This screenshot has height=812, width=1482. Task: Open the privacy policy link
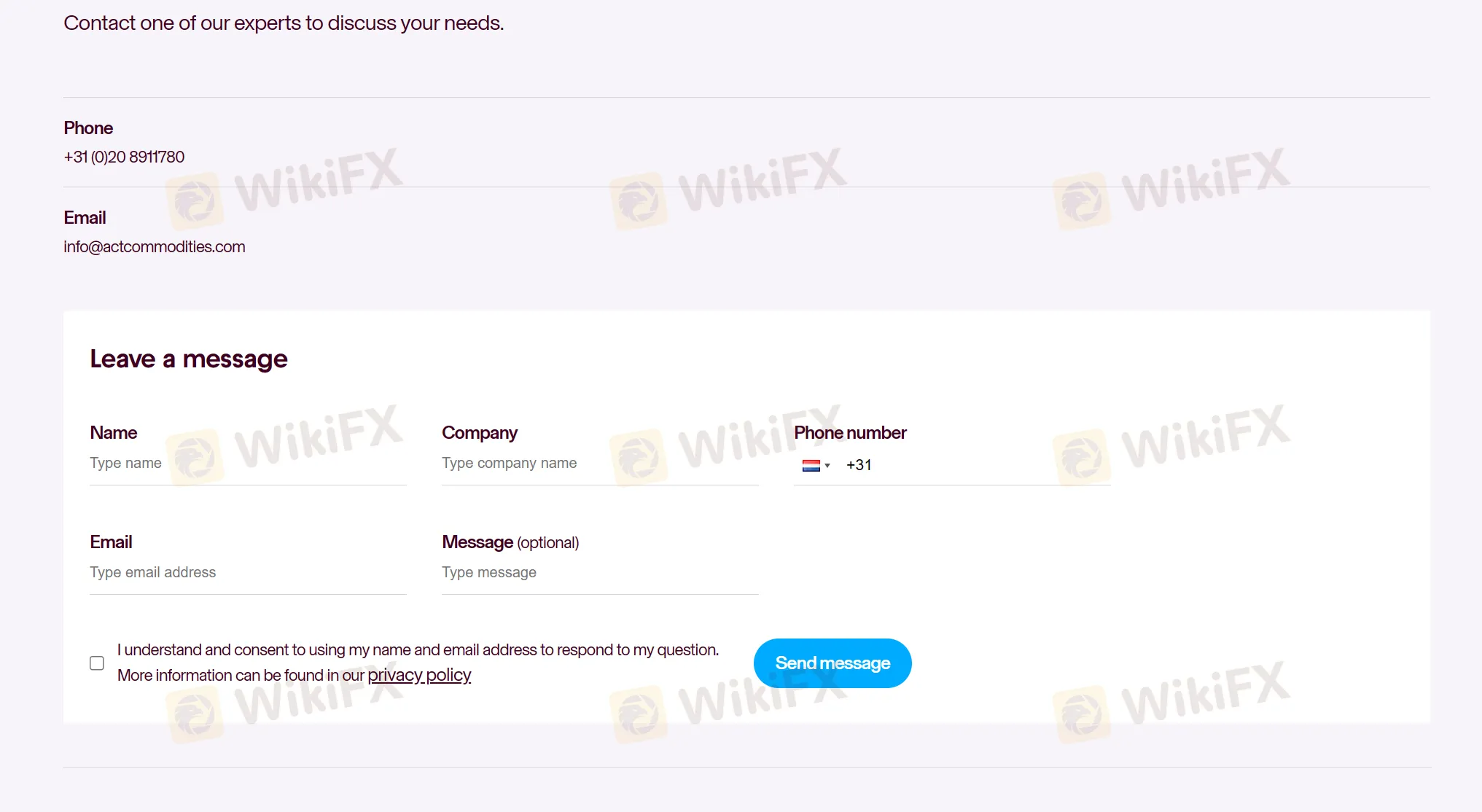point(419,675)
